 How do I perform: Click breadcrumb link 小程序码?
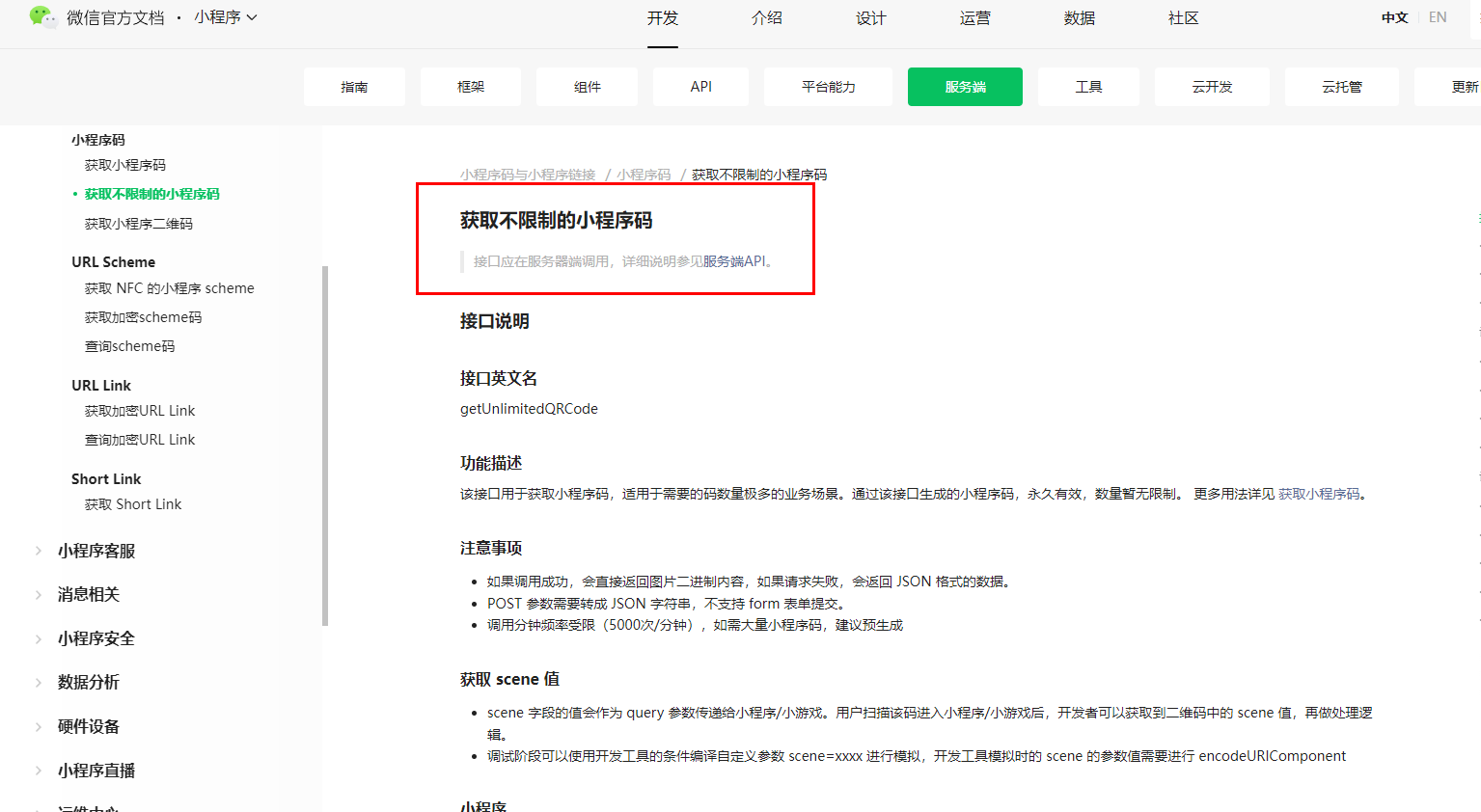[x=644, y=175]
